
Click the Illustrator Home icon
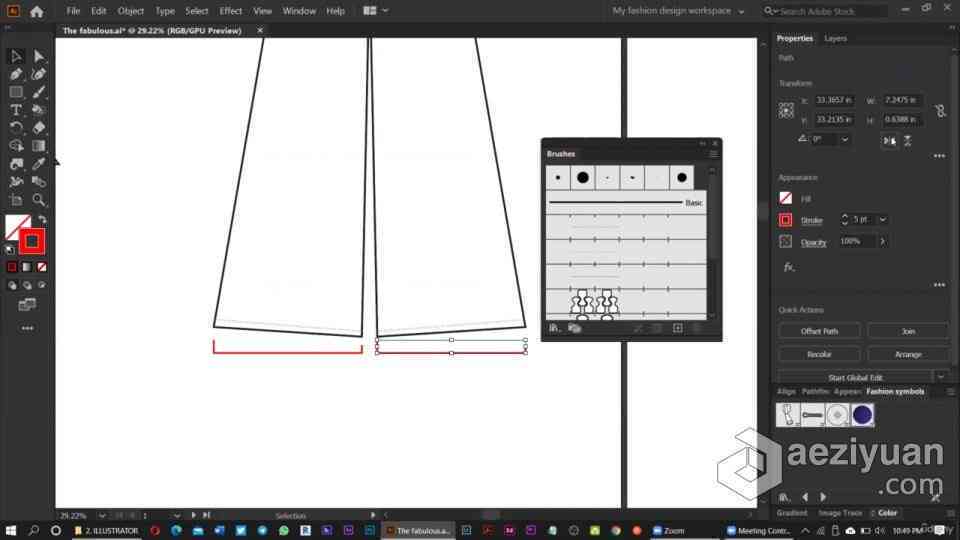coord(37,11)
